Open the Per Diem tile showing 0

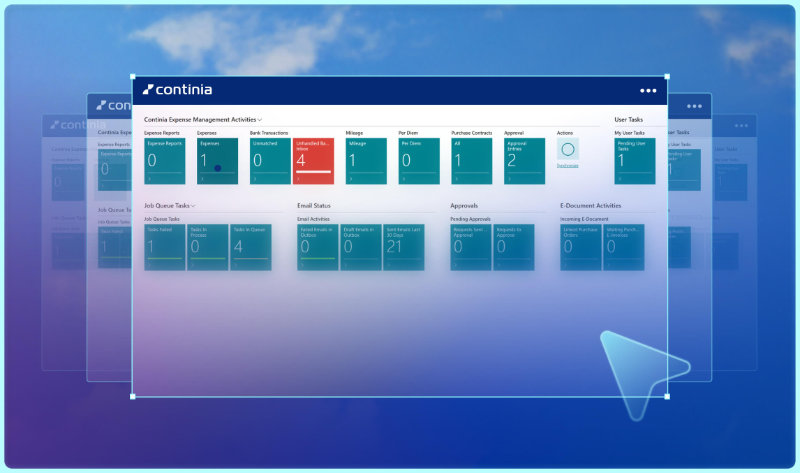click(x=419, y=161)
